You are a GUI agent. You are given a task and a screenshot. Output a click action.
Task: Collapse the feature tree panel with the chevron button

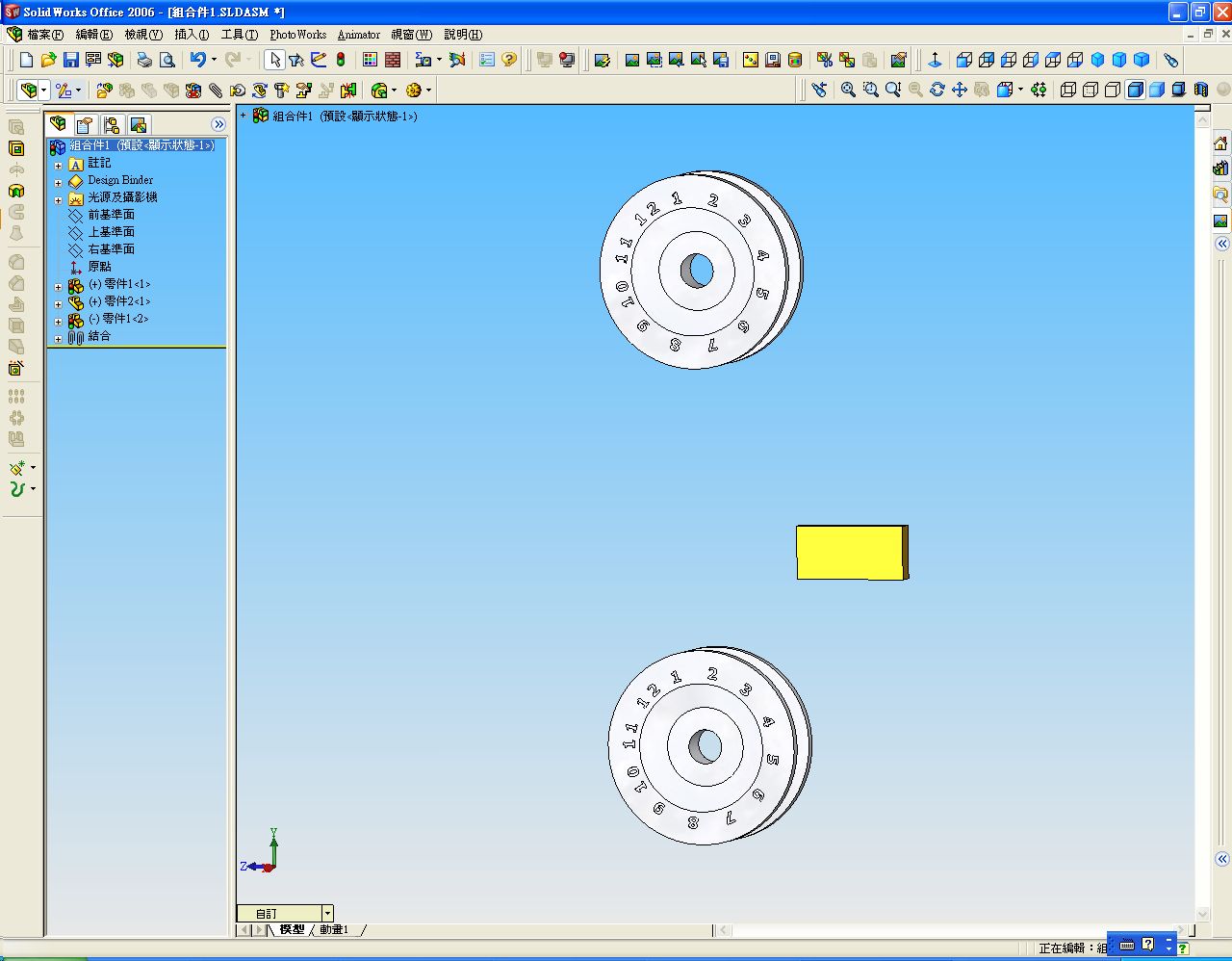[x=218, y=124]
